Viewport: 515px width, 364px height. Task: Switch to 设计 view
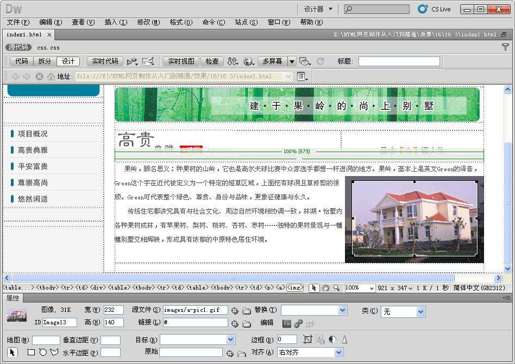click(68, 61)
